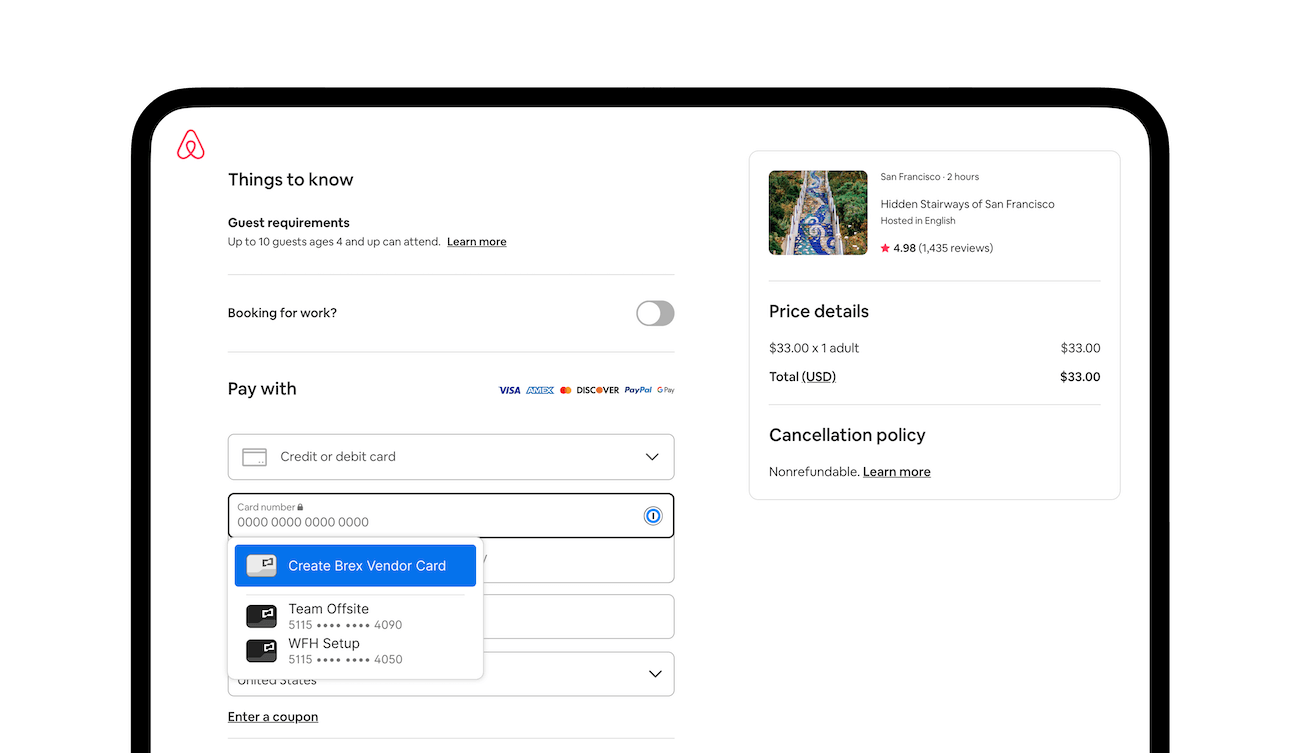Click the Brex card icon in Create button
The width and height of the screenshot is (1300, 753).
click(x=262, y=566)
